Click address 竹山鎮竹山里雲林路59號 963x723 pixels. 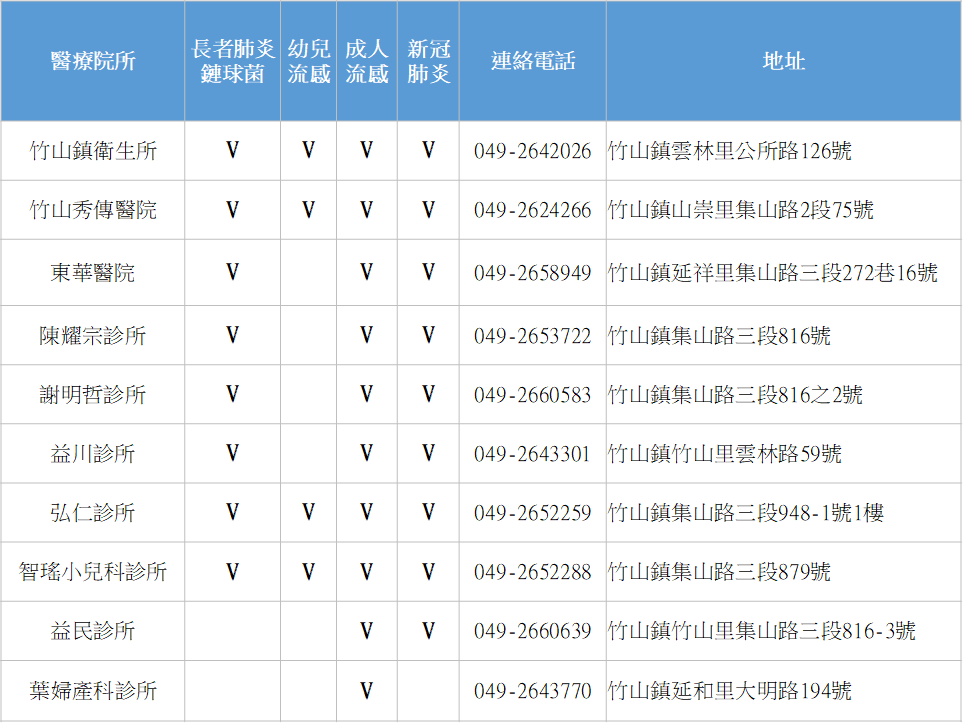click(725, 453)
